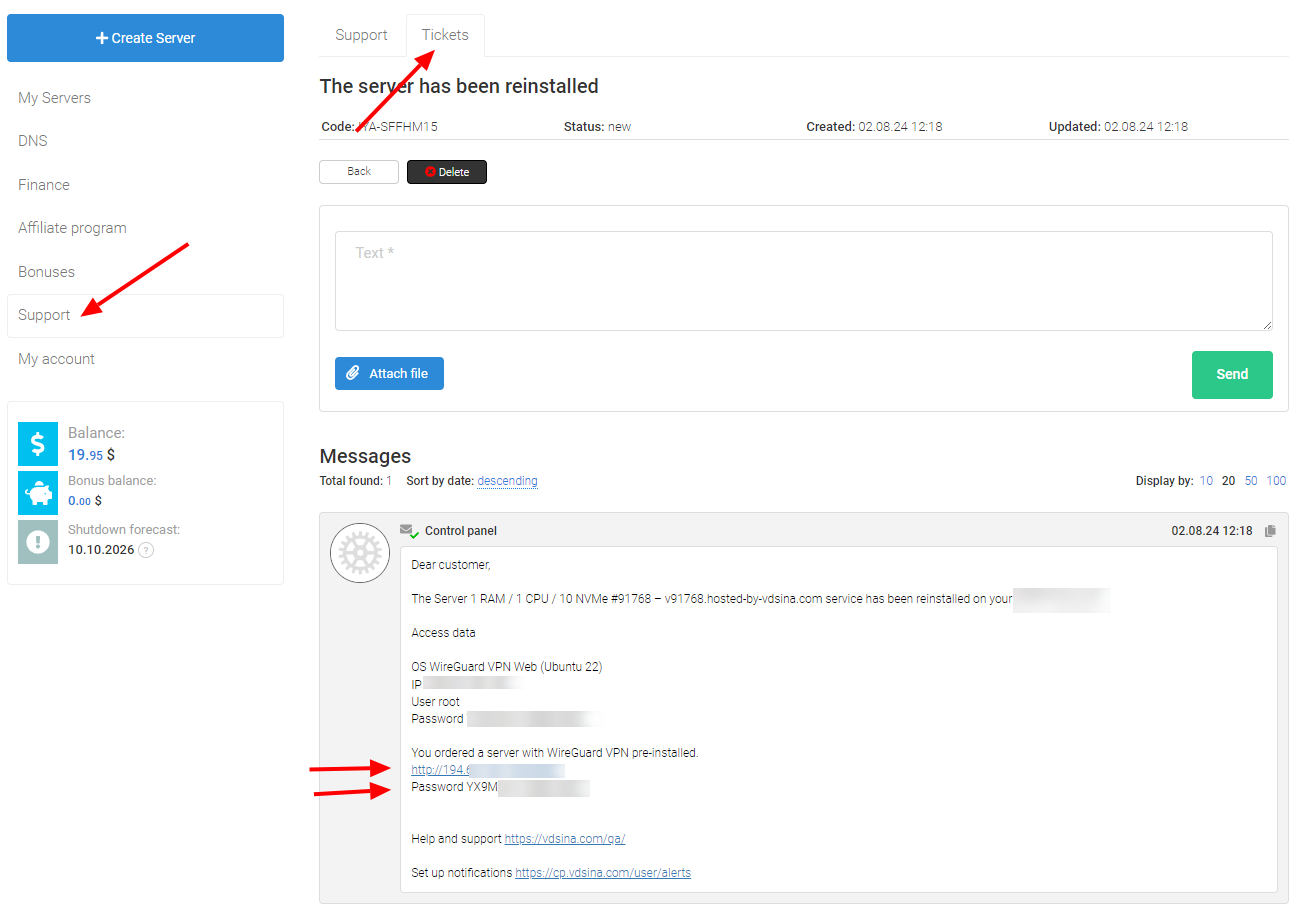Display 20 messages per page
Image resolution: width=1299 pixels, height=911 pixels.
point(1229,481)
